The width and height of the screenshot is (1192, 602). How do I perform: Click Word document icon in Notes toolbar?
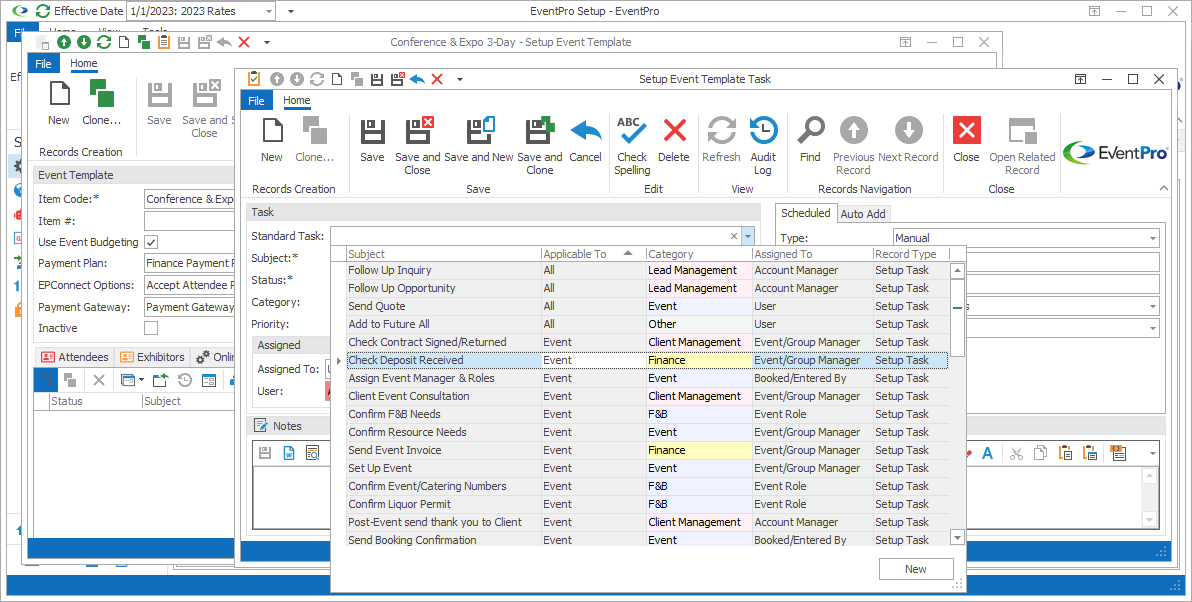[x=289, y=454]
